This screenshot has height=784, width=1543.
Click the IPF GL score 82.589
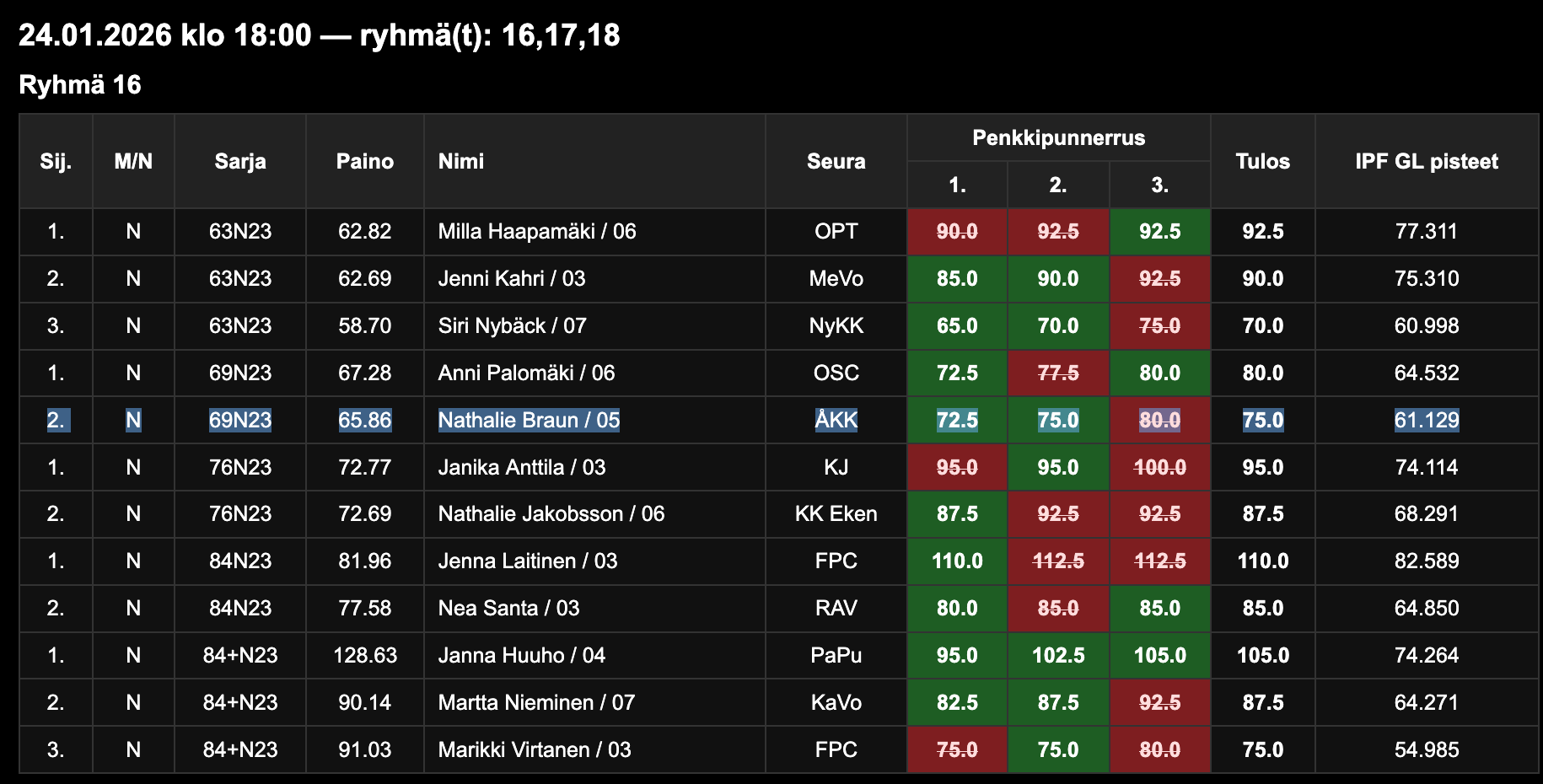[x=1426, y=561]
